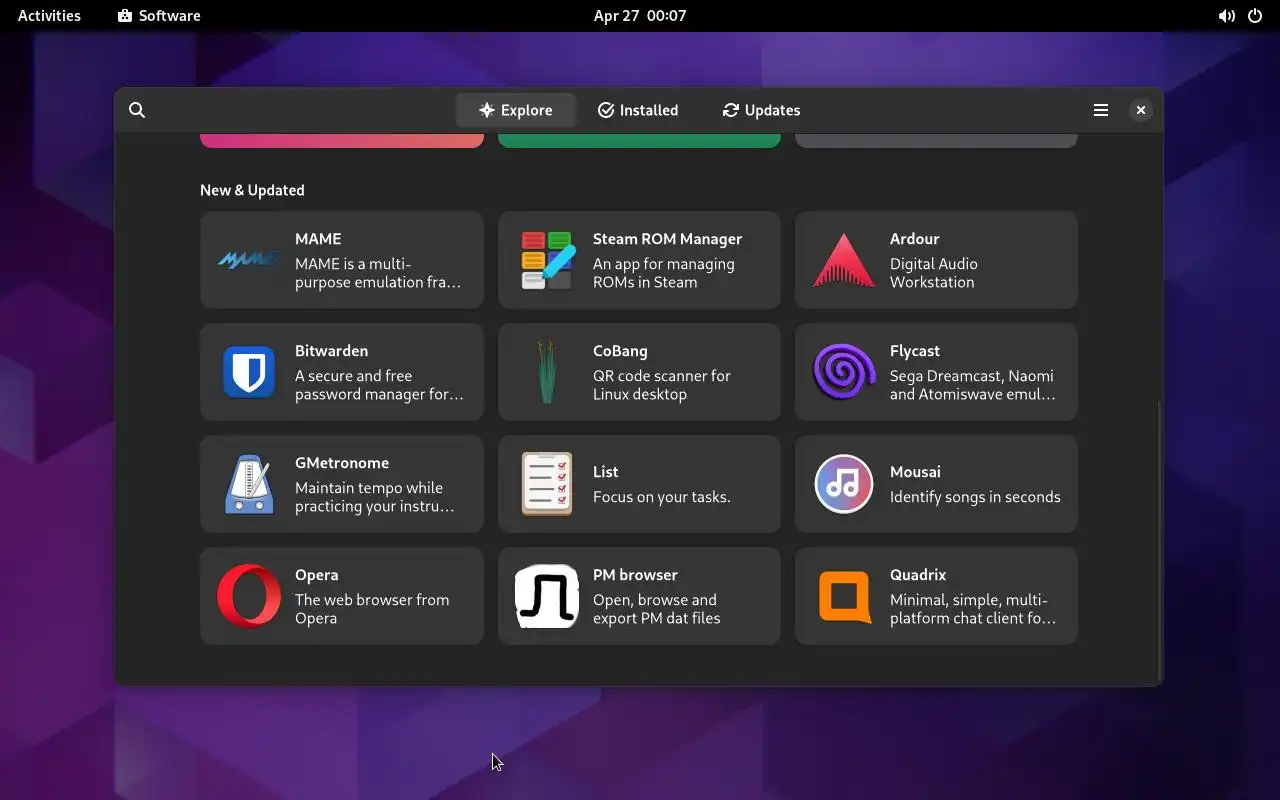Click the Ardour red triangle icon
This screenshot has width=1280, height=800.
(x=844, y=260)
